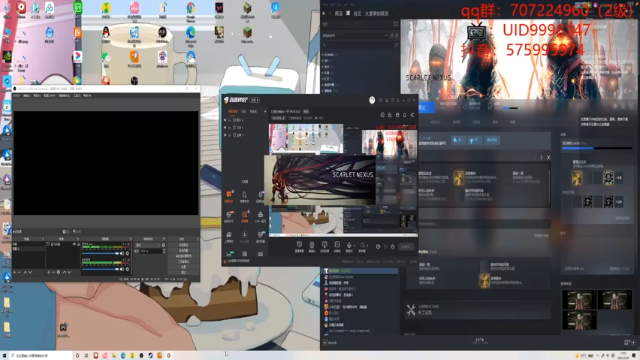Open Steam Community tab
Viewport: 640px width, 360px height.
(358, 13)
